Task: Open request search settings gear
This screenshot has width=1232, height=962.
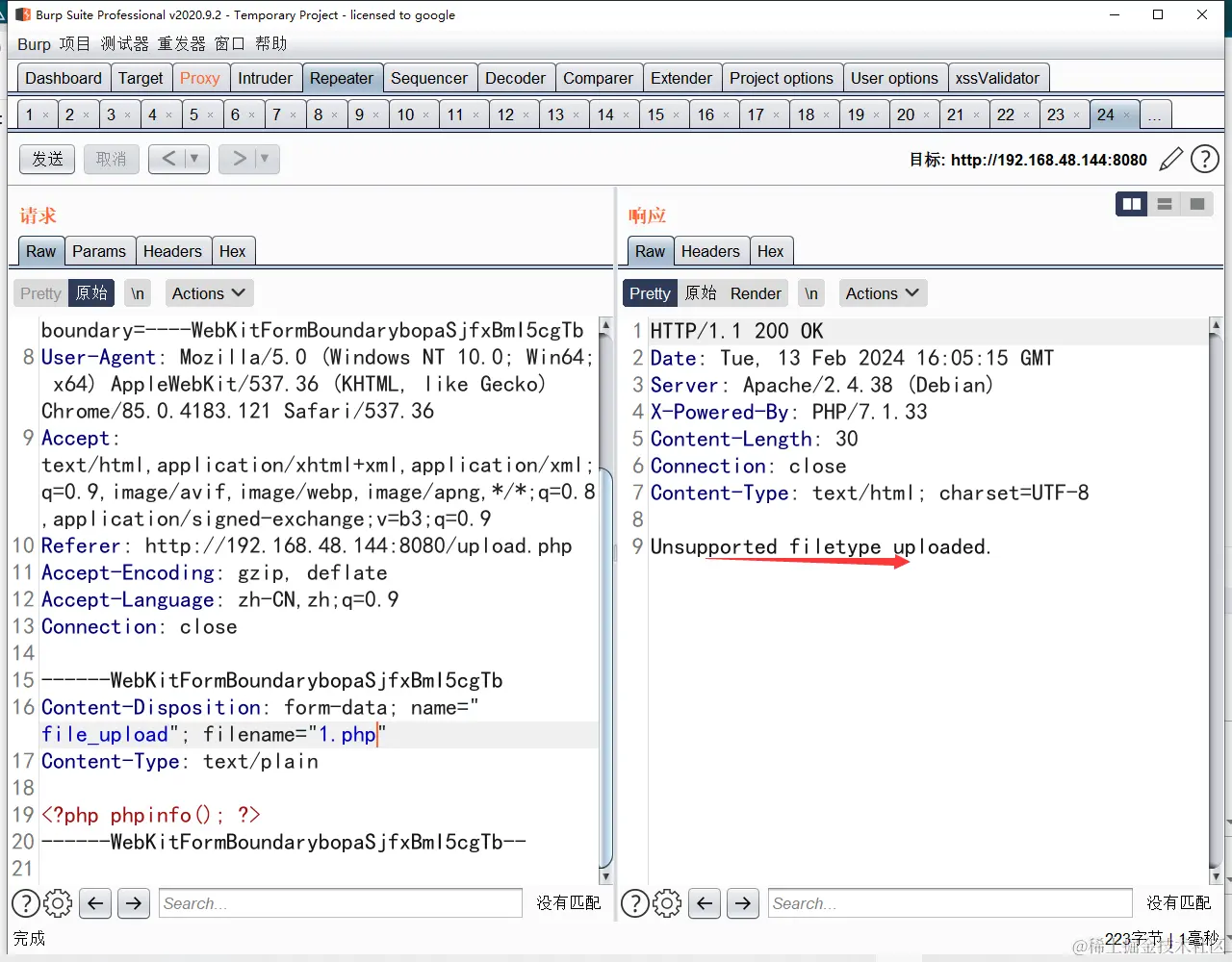Action: pos(58,903)
